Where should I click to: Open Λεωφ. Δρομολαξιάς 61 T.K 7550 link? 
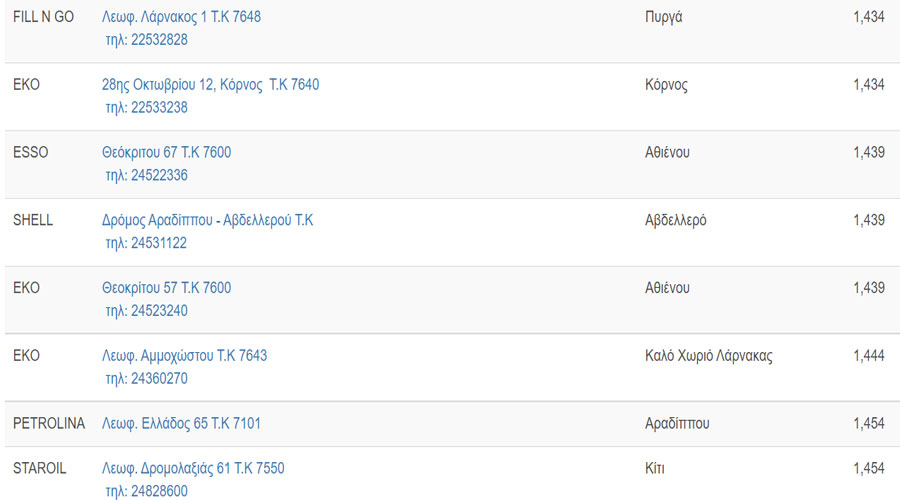pos(193,468)
